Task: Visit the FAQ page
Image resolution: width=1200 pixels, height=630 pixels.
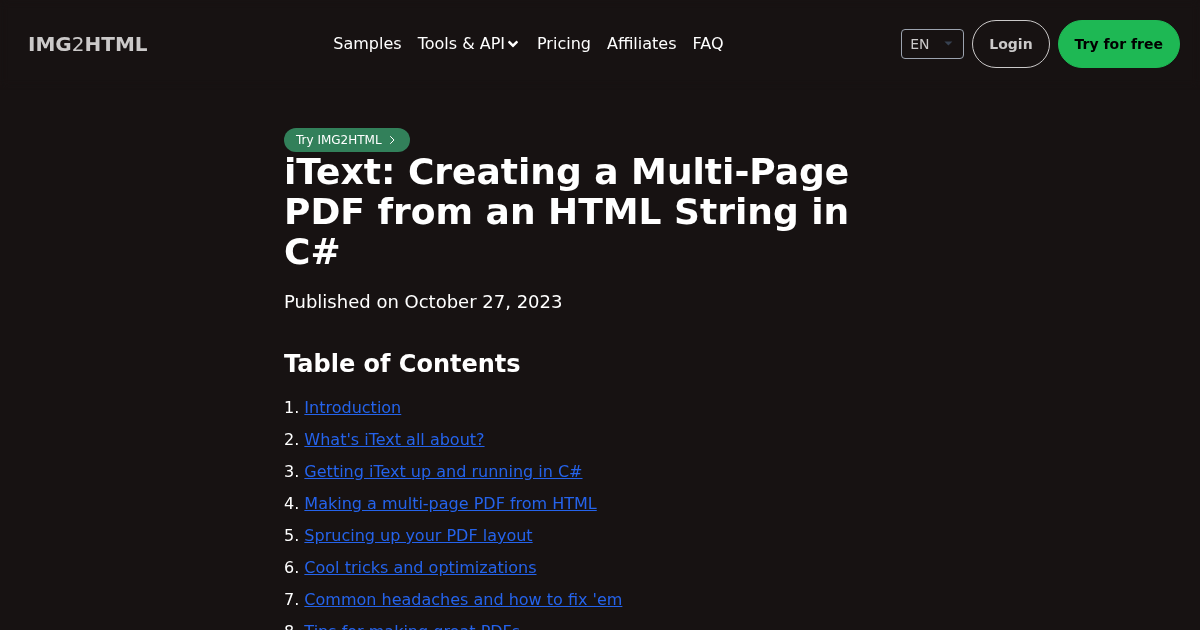Action: click(x=708, y=44)
